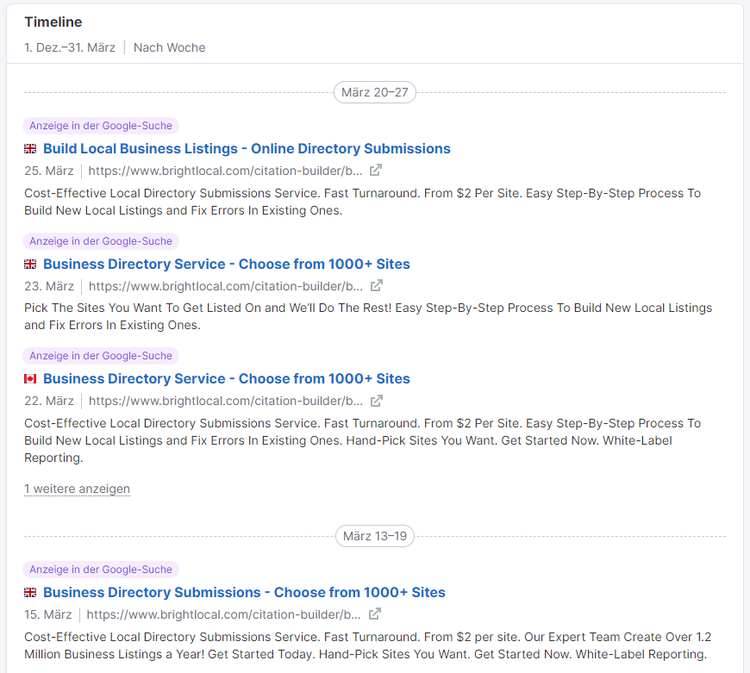750x673 pixels.
Task: Open external link icon for 25. März ad
Action: (x=375, y=170)
